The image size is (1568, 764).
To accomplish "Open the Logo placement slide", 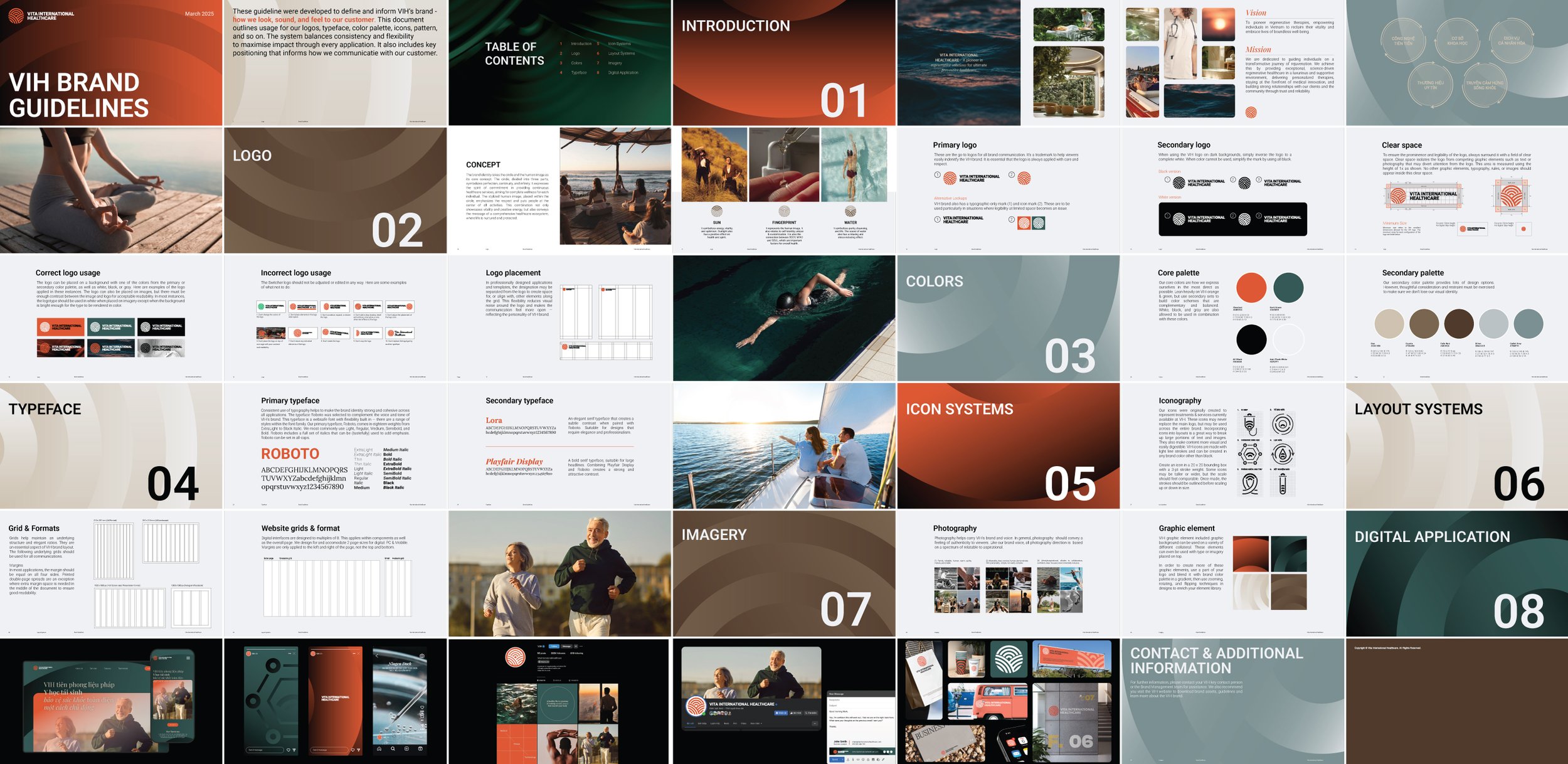I will coord(559,318).
